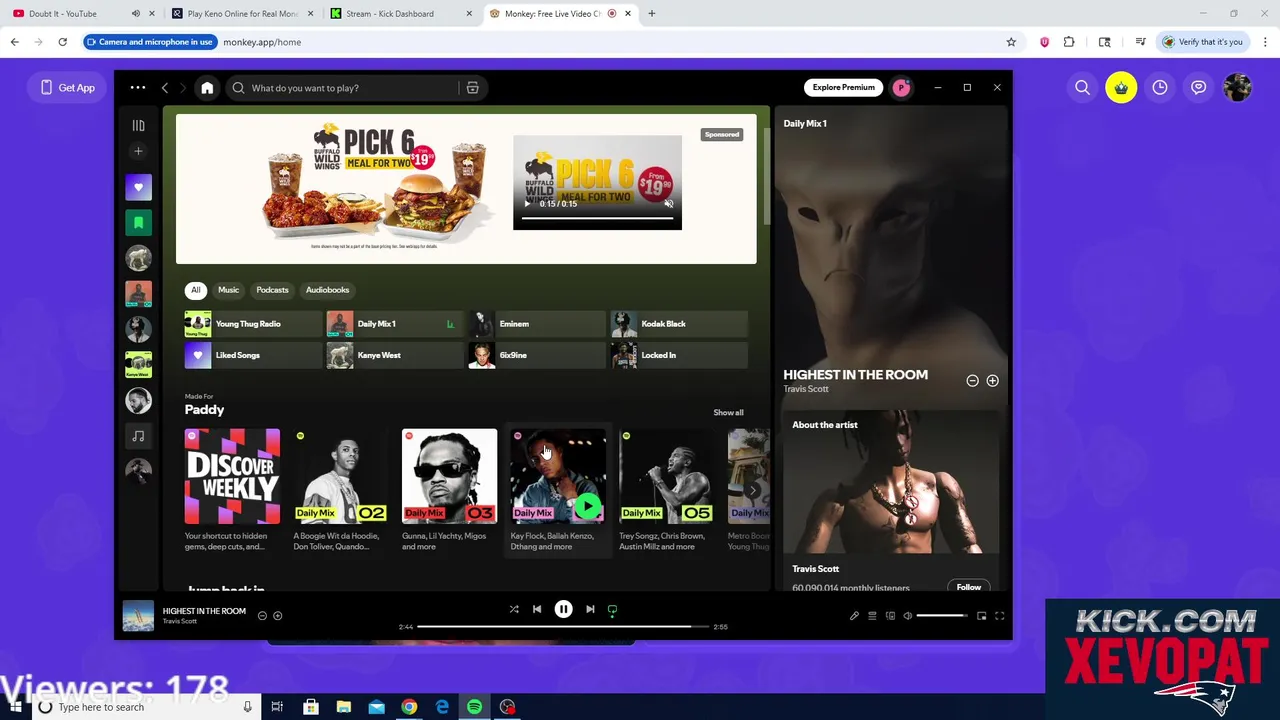Click the yellow crown icon on Monkey

pos(1121,88)
